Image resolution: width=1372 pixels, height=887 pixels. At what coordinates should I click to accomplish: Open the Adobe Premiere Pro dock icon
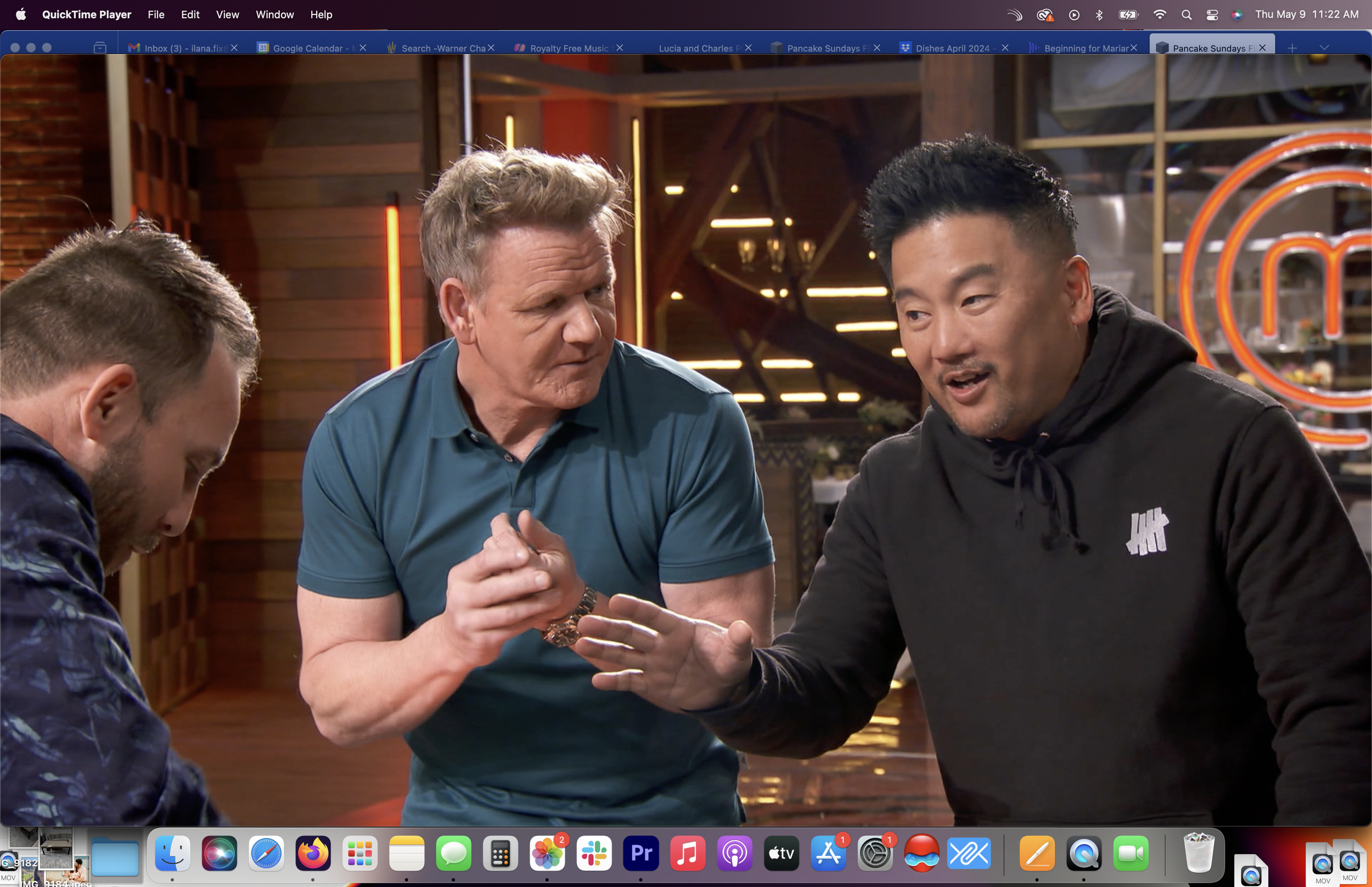click(641, 853)
